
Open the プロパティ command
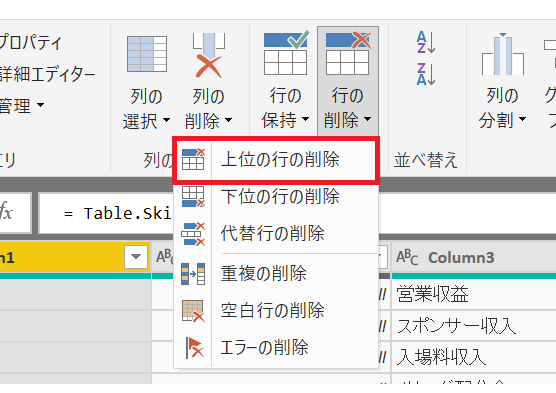click(30, 43)
